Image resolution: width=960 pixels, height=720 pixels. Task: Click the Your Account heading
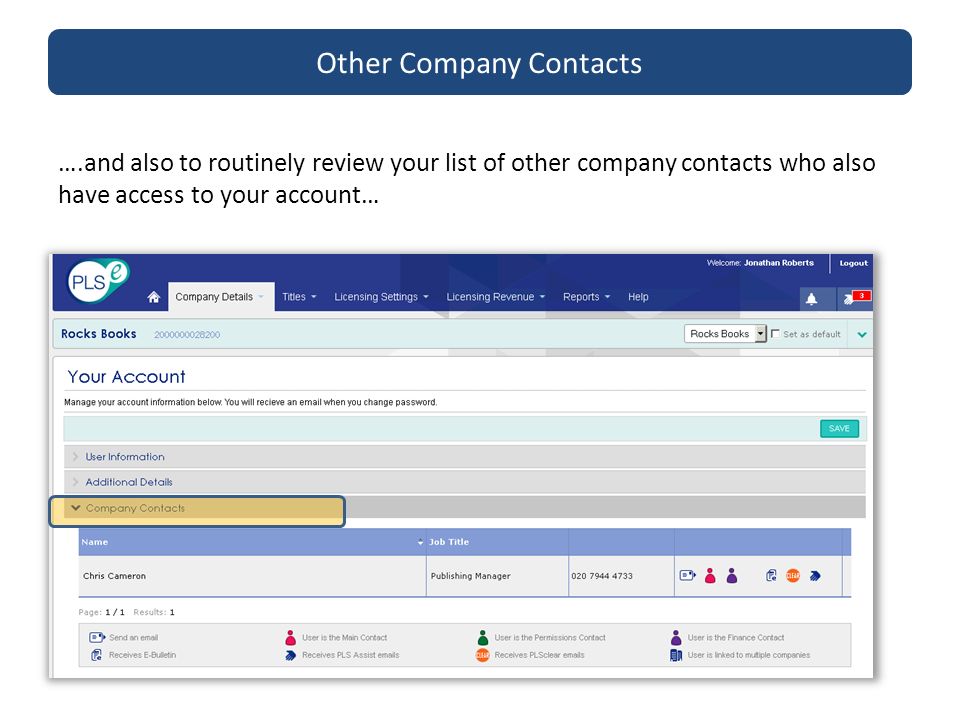point(126,377)
